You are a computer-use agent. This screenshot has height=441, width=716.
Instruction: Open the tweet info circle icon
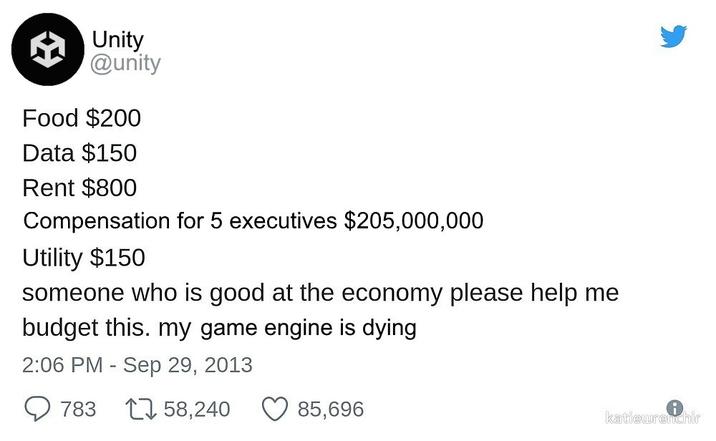[675, 408]
